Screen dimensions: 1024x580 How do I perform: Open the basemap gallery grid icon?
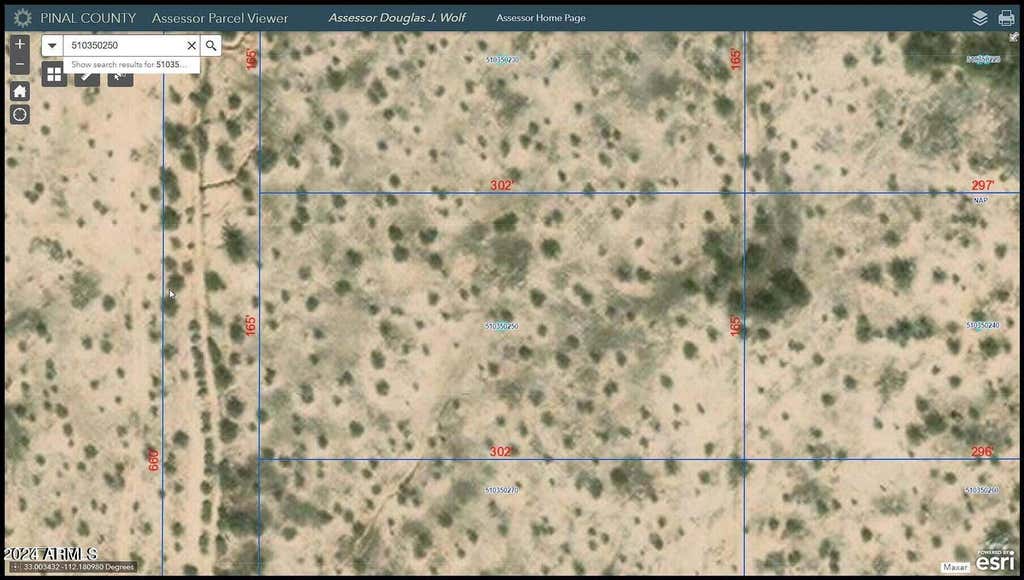54,74
